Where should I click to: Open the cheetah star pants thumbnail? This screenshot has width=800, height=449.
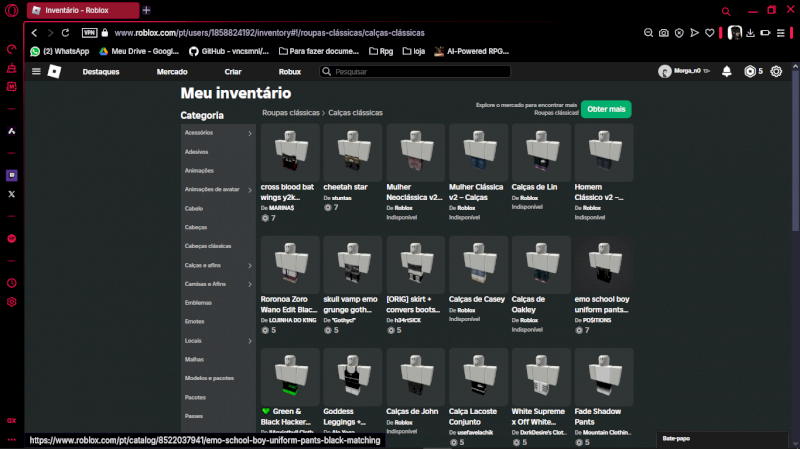[x=352, y=153]
